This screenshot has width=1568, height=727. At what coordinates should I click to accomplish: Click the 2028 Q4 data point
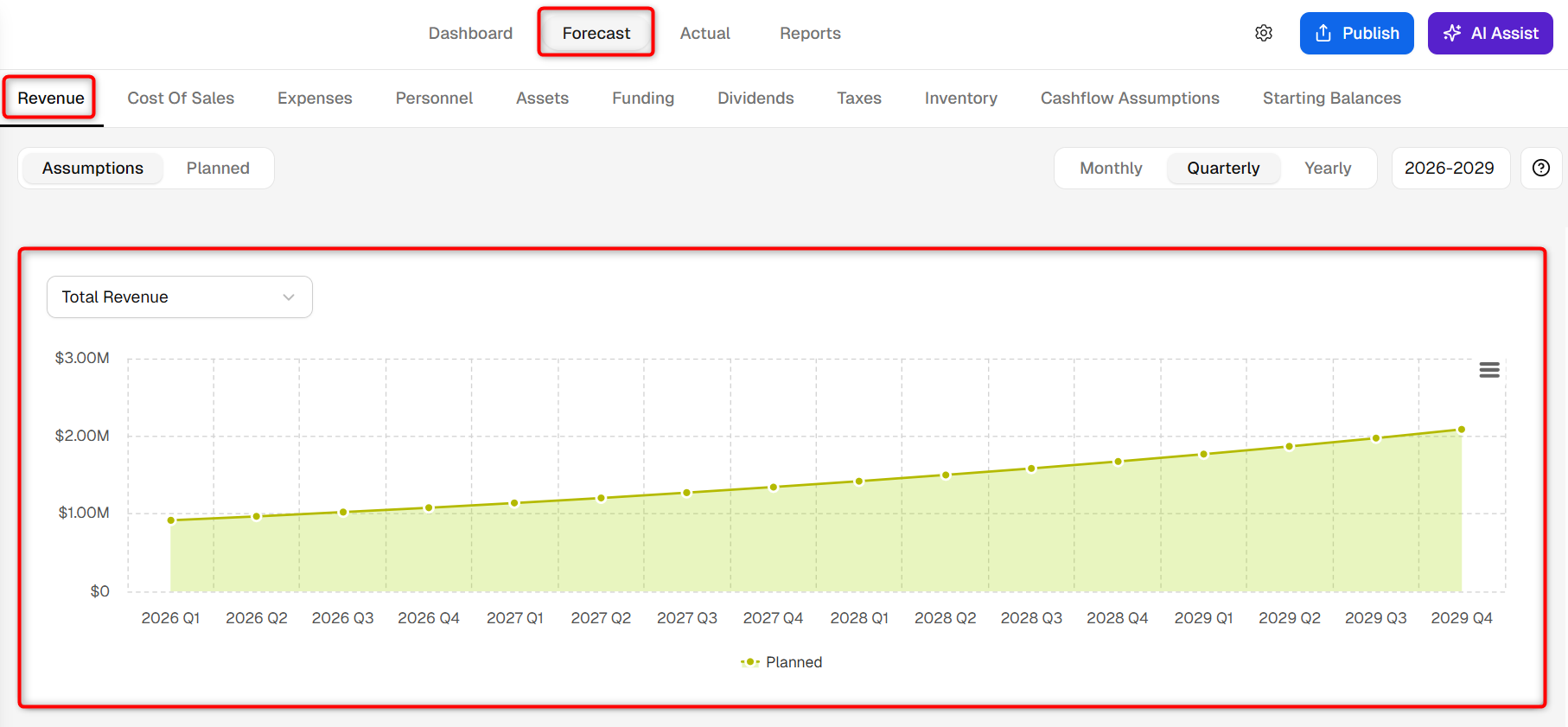(1118, 462)
